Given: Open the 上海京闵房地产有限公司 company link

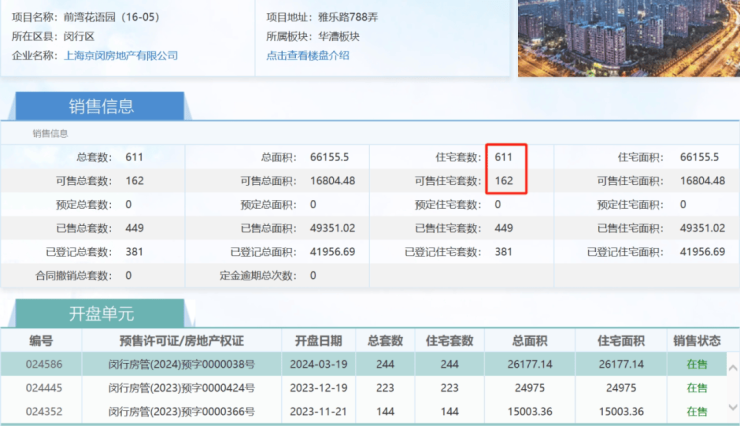Looking at the screenshot, I should 120,56.
